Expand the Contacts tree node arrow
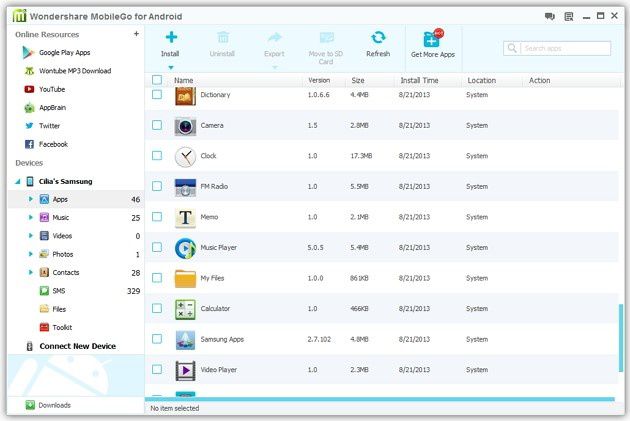630x421 pixels. [x=31, y=272]
